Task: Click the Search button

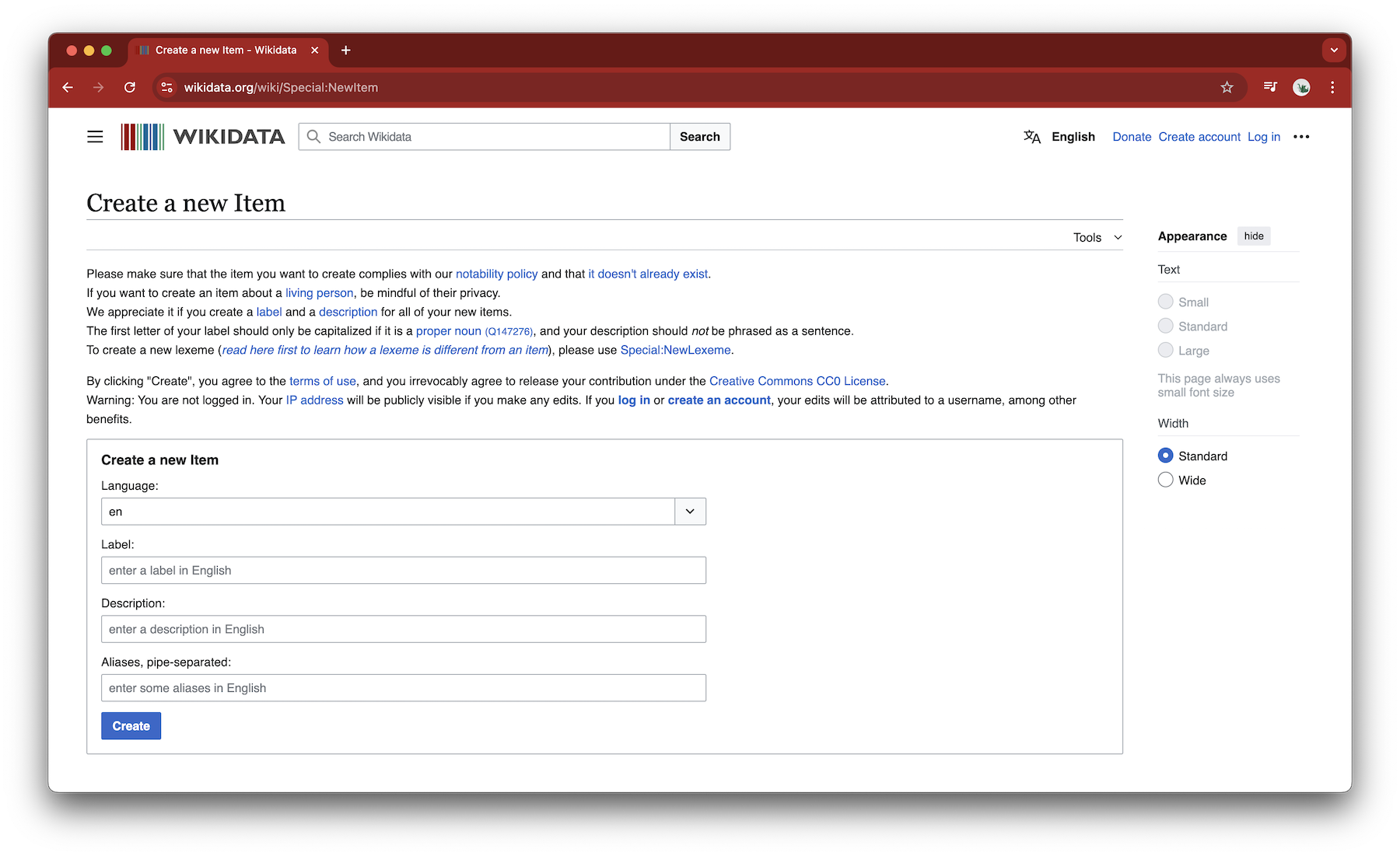Action: click(x=700, y=137)
